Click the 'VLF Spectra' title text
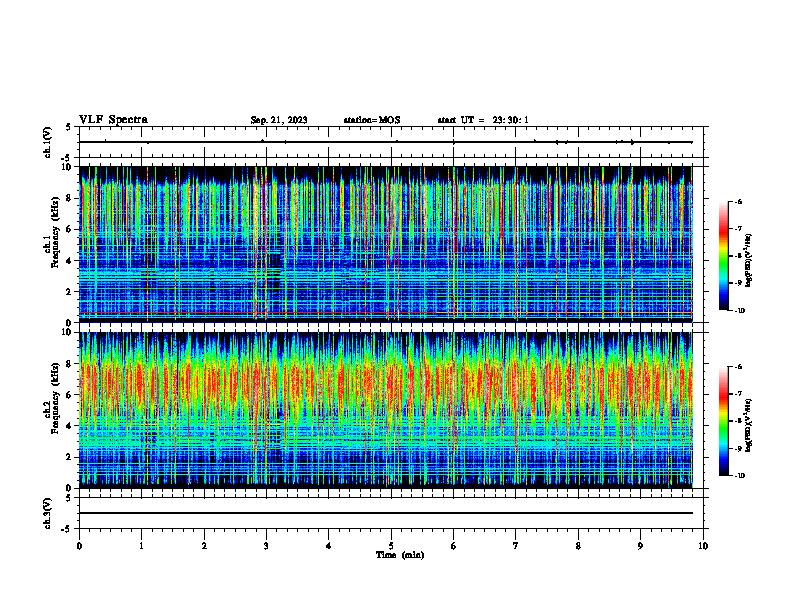Viewport: 792px width, 612px height. [114, 120]
